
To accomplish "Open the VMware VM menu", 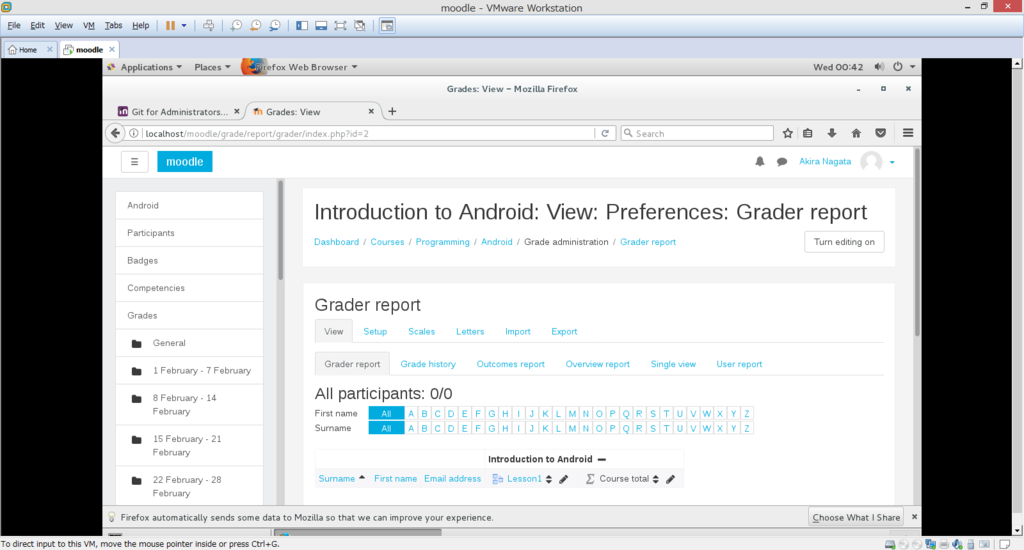I will coord(89,25).
